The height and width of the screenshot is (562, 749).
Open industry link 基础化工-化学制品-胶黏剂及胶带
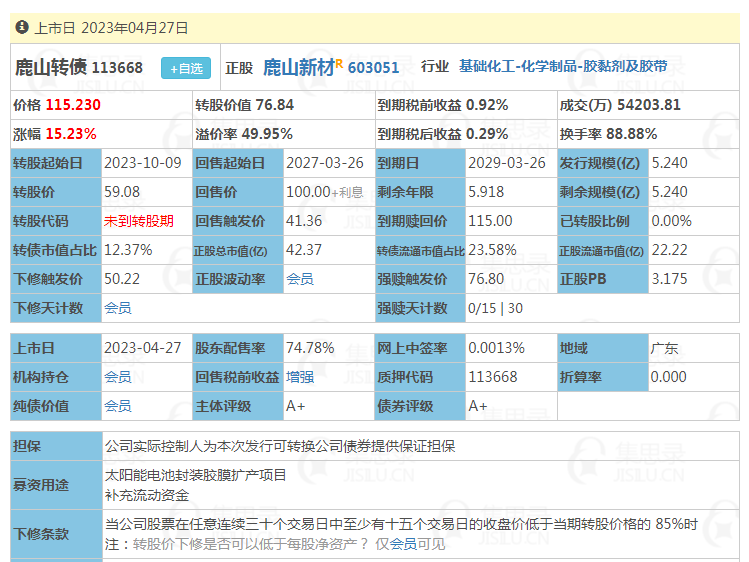(563, 66)
